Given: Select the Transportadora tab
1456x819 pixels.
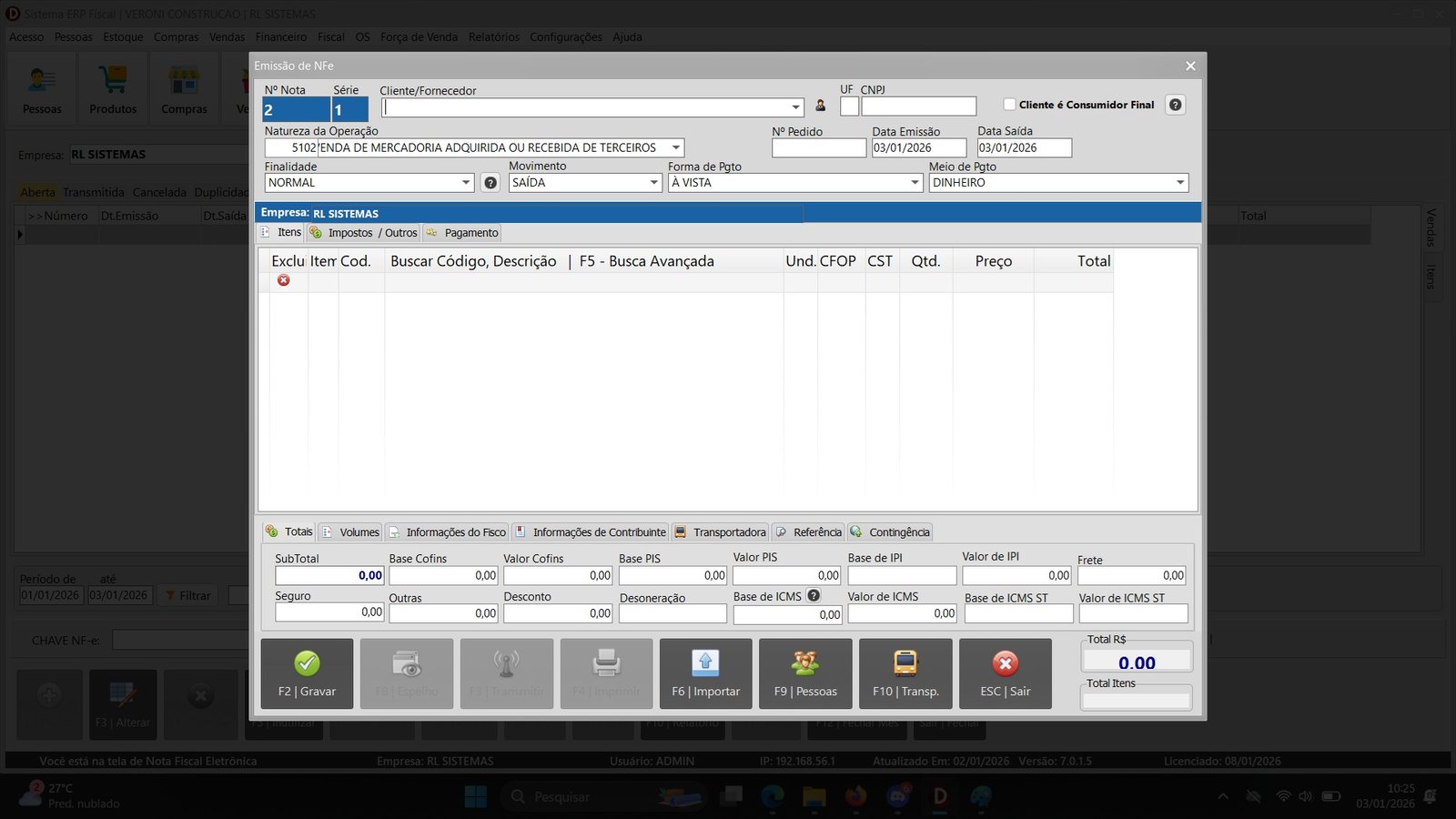Looking at the screenshot, I should [x=721, y=532].
